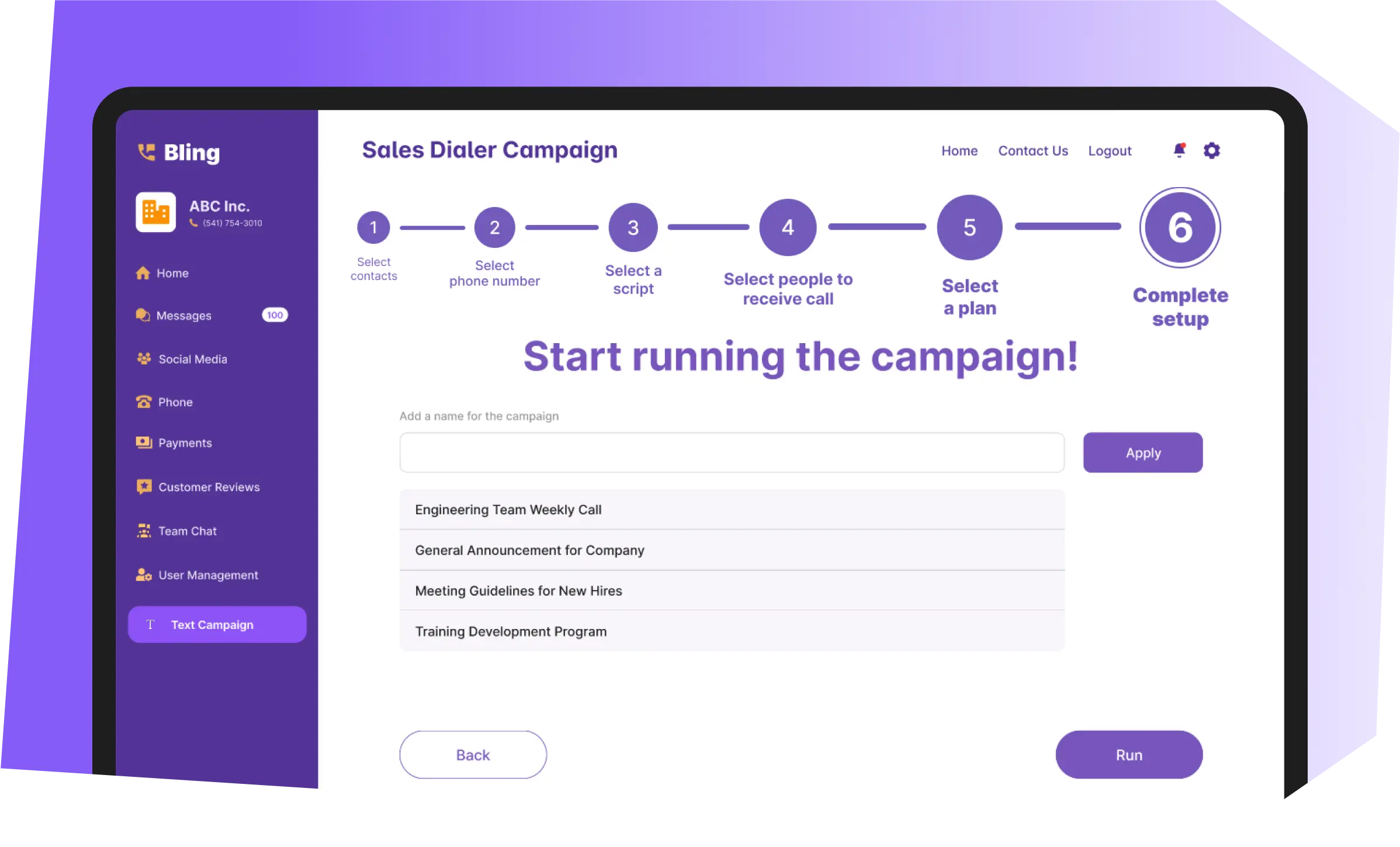Select Engineering Team Weekly Call campaign
This screenshot has width=1400, height=847.
(x=508, y=510)
